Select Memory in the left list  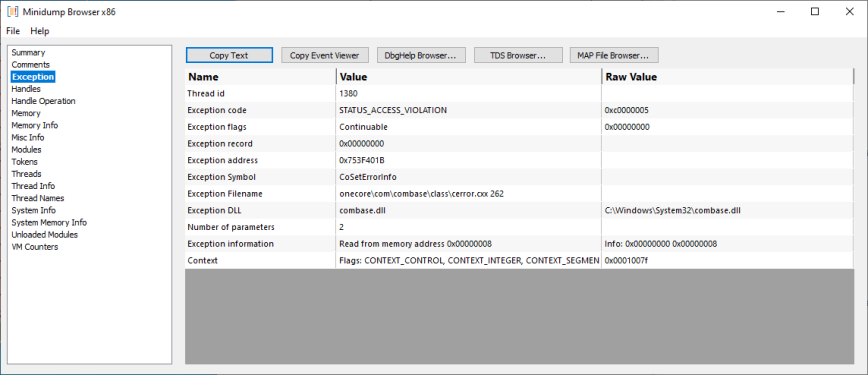click(26, 114)
